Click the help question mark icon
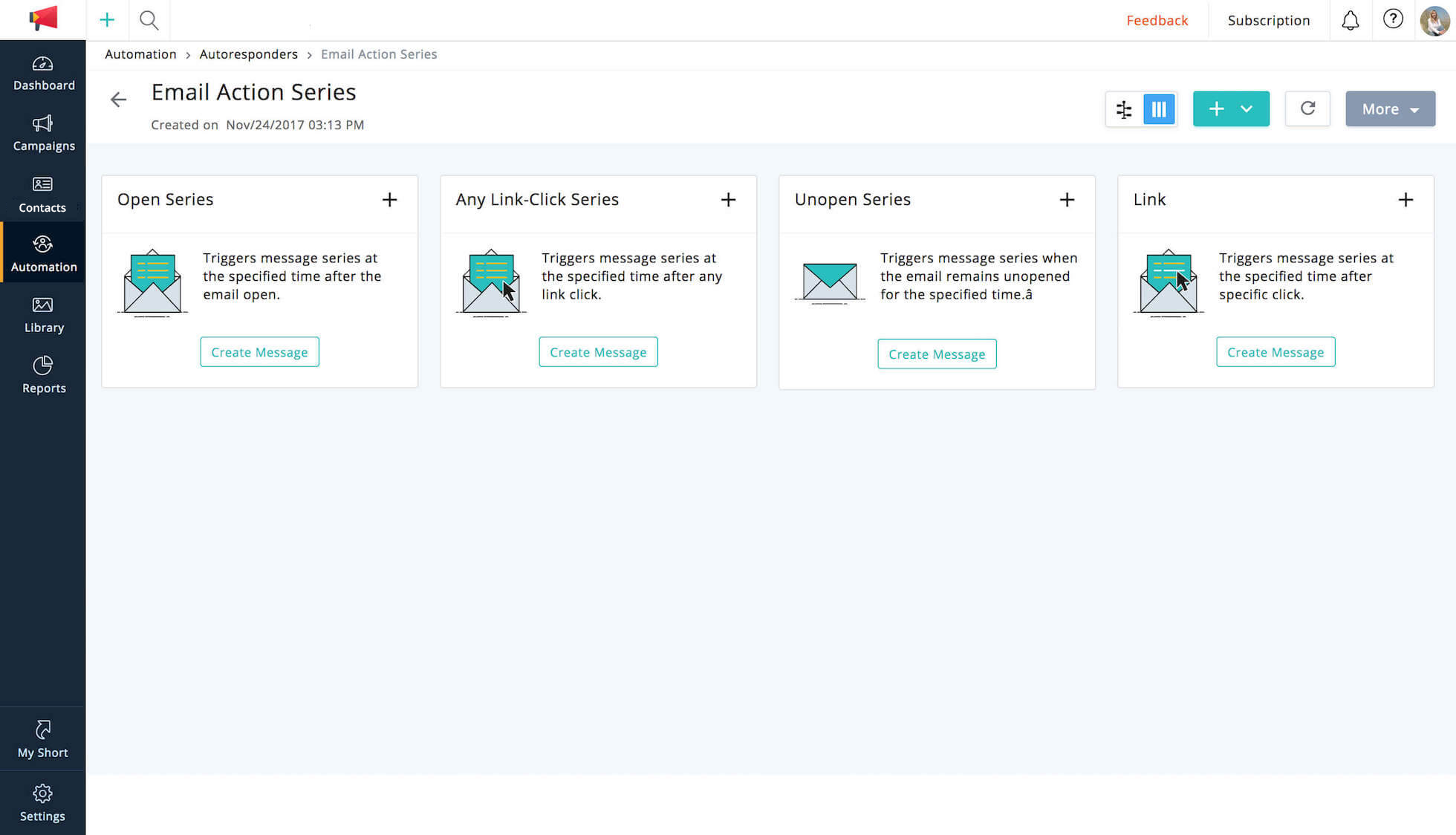This screenshot has width=1456, height=835. tap(1393, 19)
